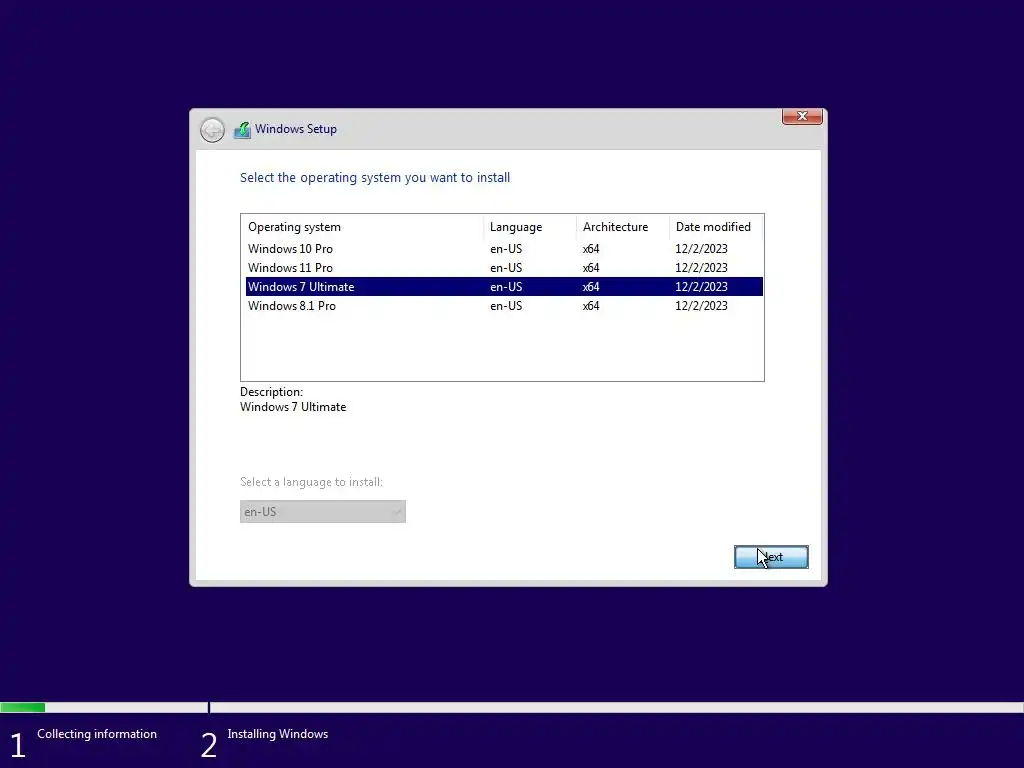Select Windows 10 Pro row
The image size is (1024, 768).
tap(504, 249)
